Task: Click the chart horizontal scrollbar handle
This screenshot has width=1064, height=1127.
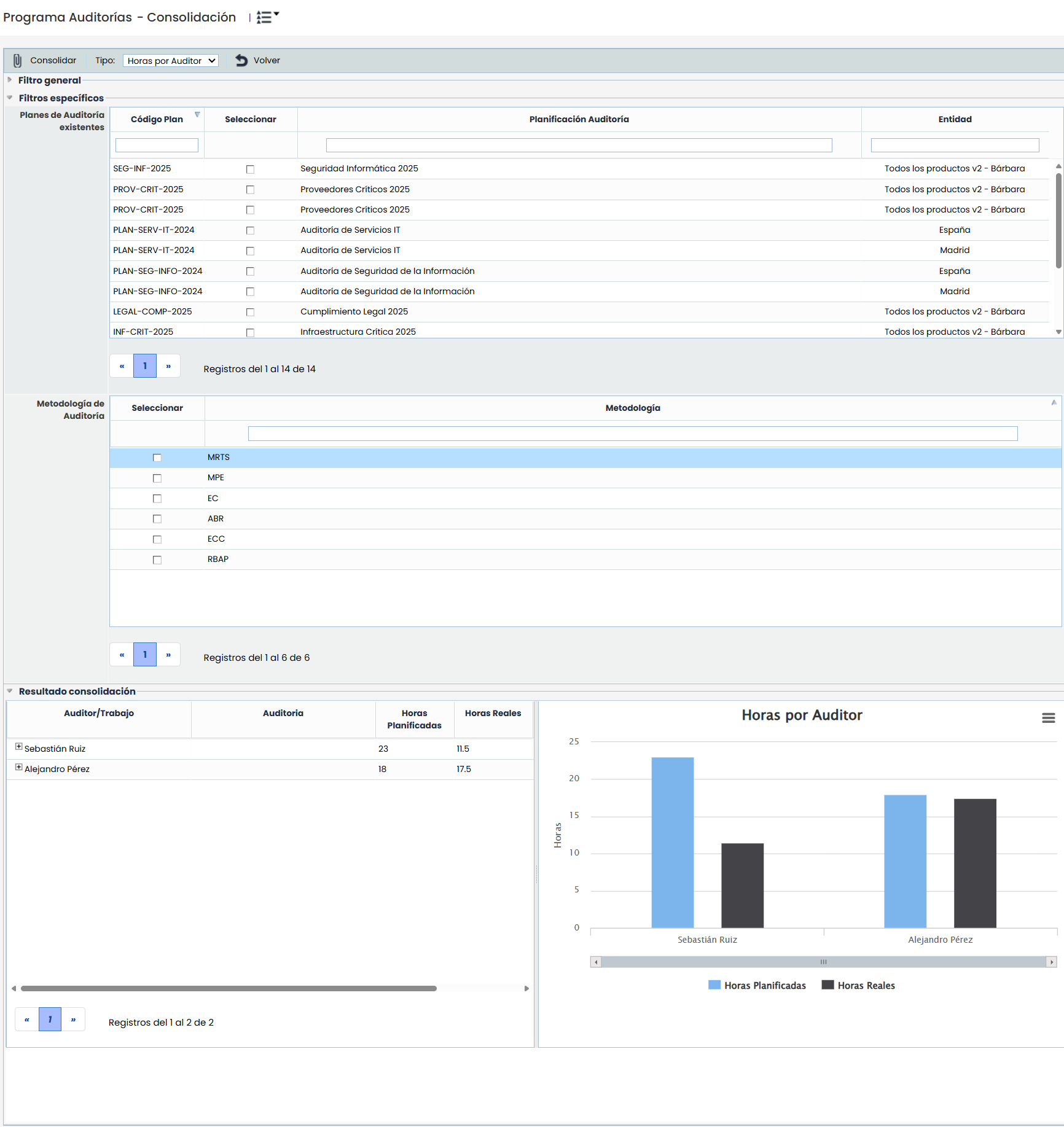Action: pyautogui.click(x=823, y=962)
